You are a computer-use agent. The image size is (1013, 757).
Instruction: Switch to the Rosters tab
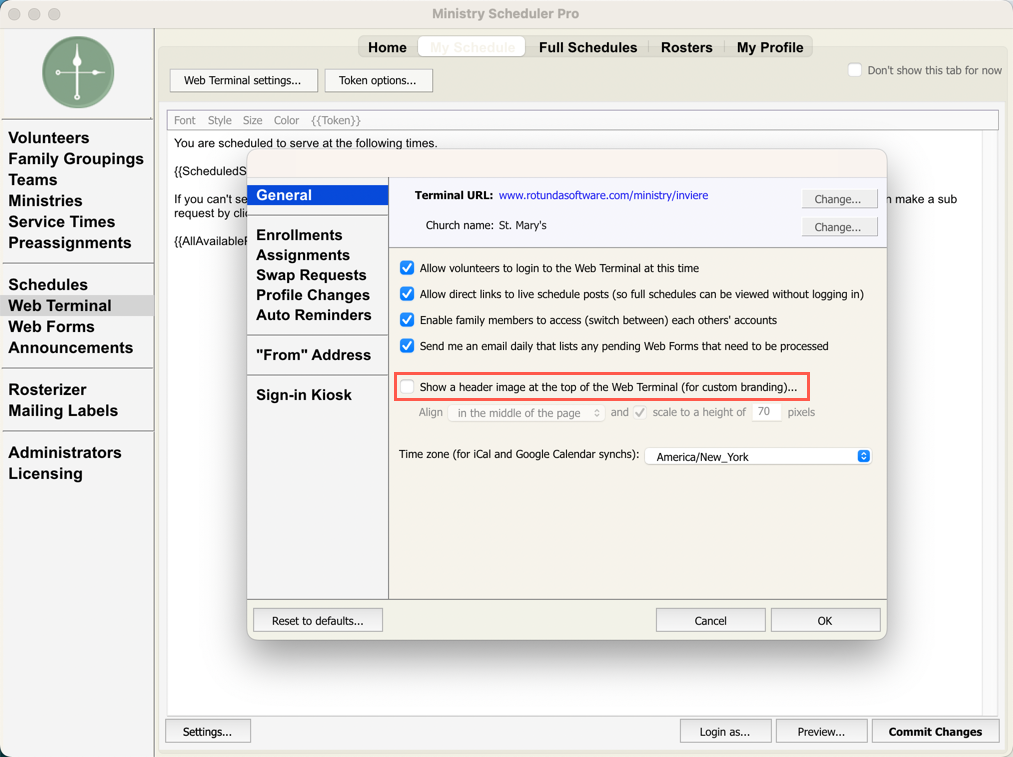pyautogui.click(x=686, y=47)
